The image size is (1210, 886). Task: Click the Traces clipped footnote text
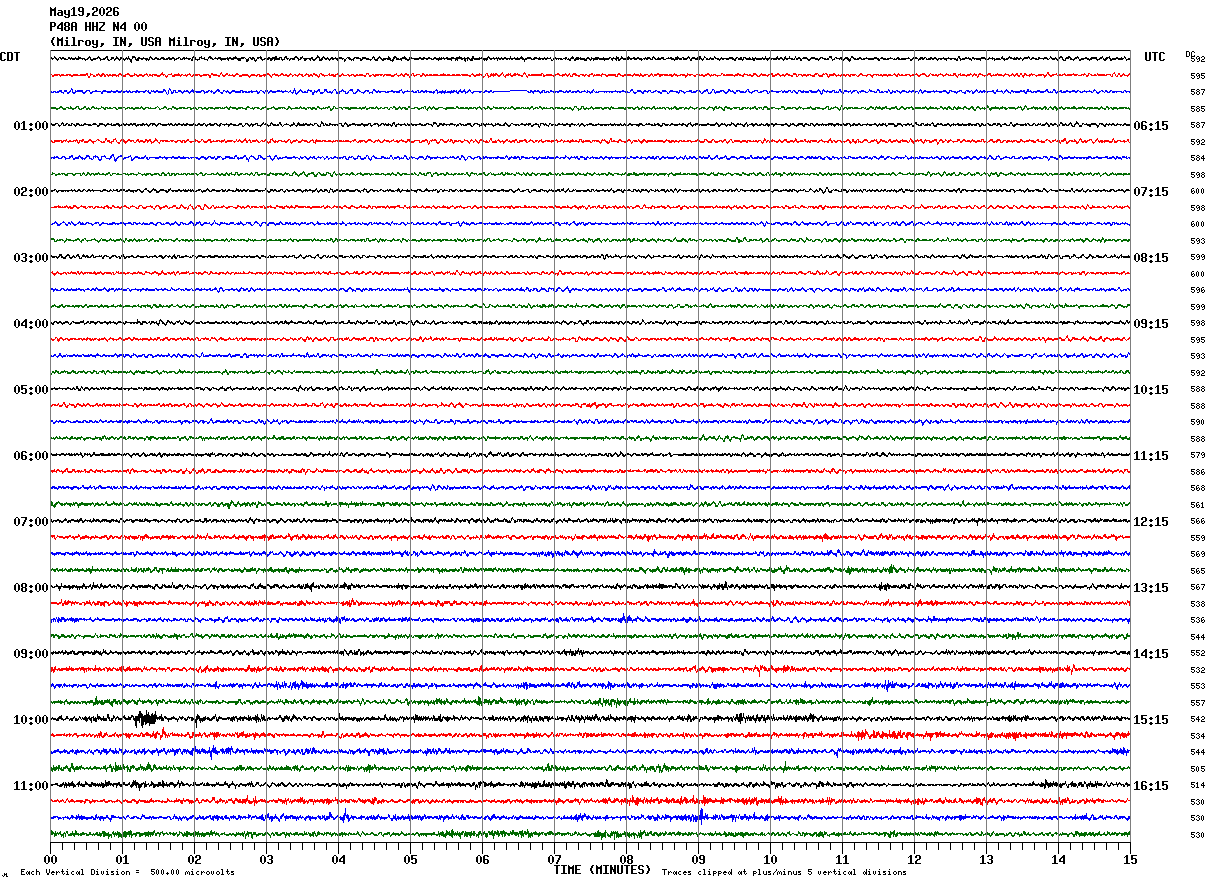point(784,872)
